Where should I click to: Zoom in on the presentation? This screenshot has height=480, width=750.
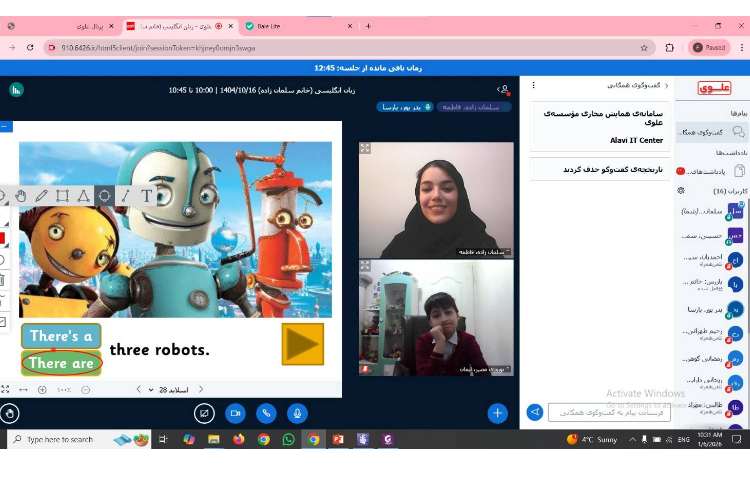point(42,390)
